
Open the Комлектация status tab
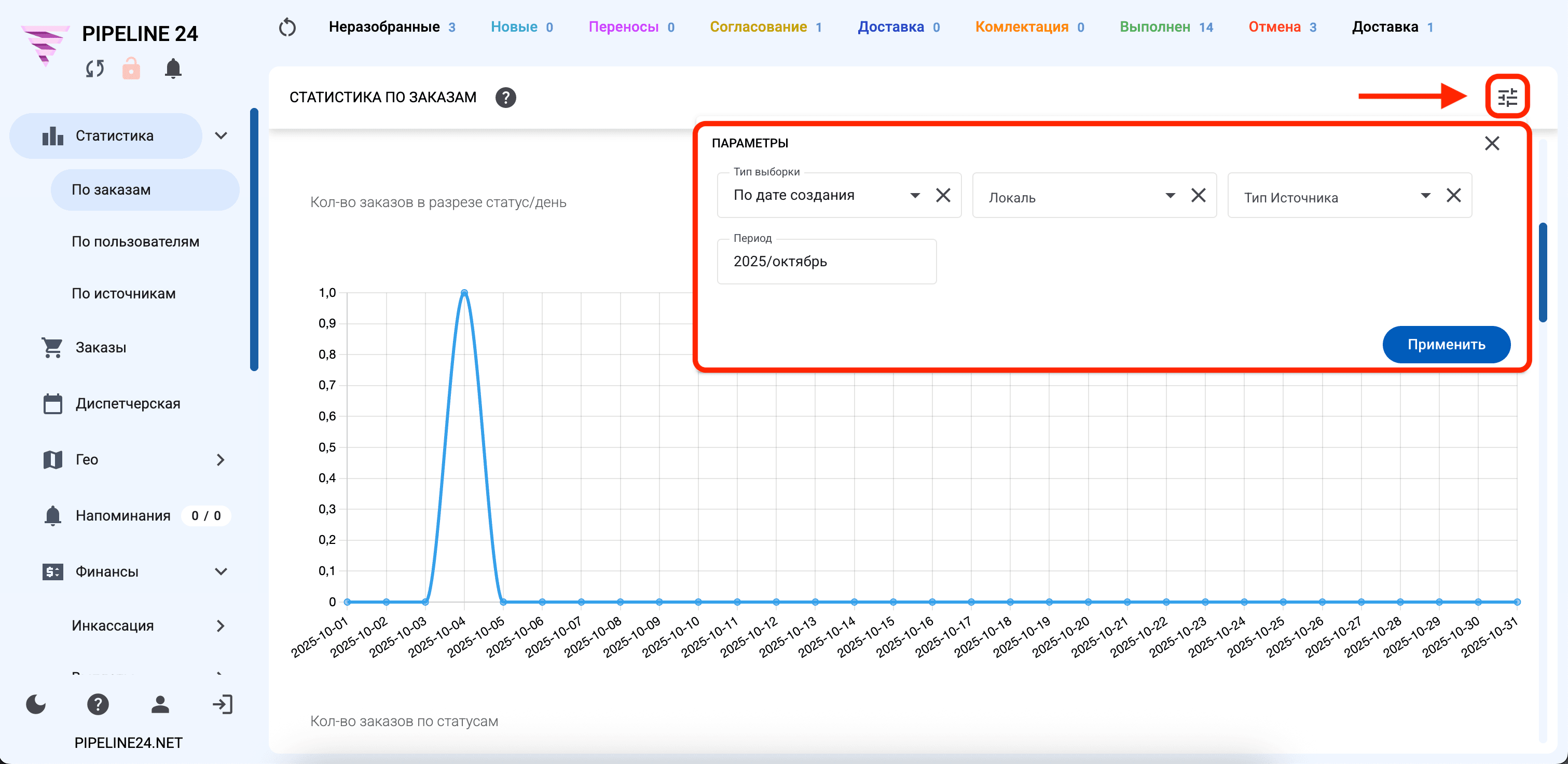click(1029, 28)
